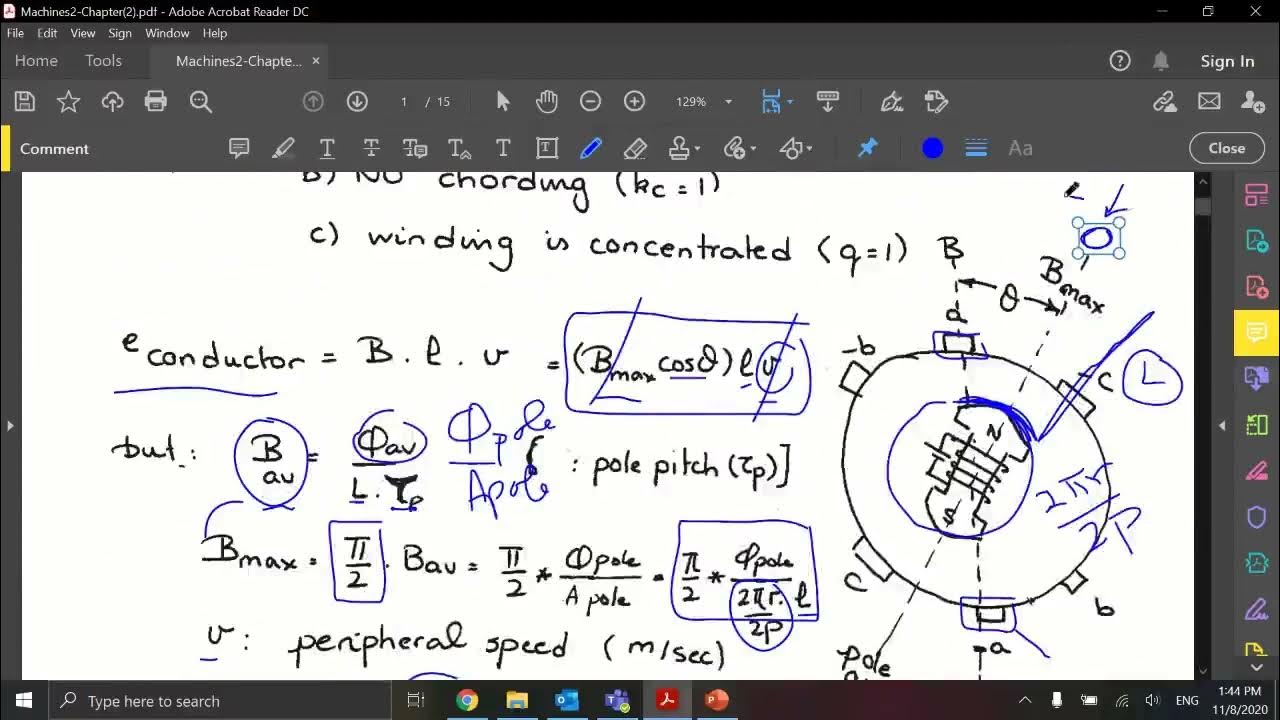Toggle the Keep tool selected pin

(867, 148)
